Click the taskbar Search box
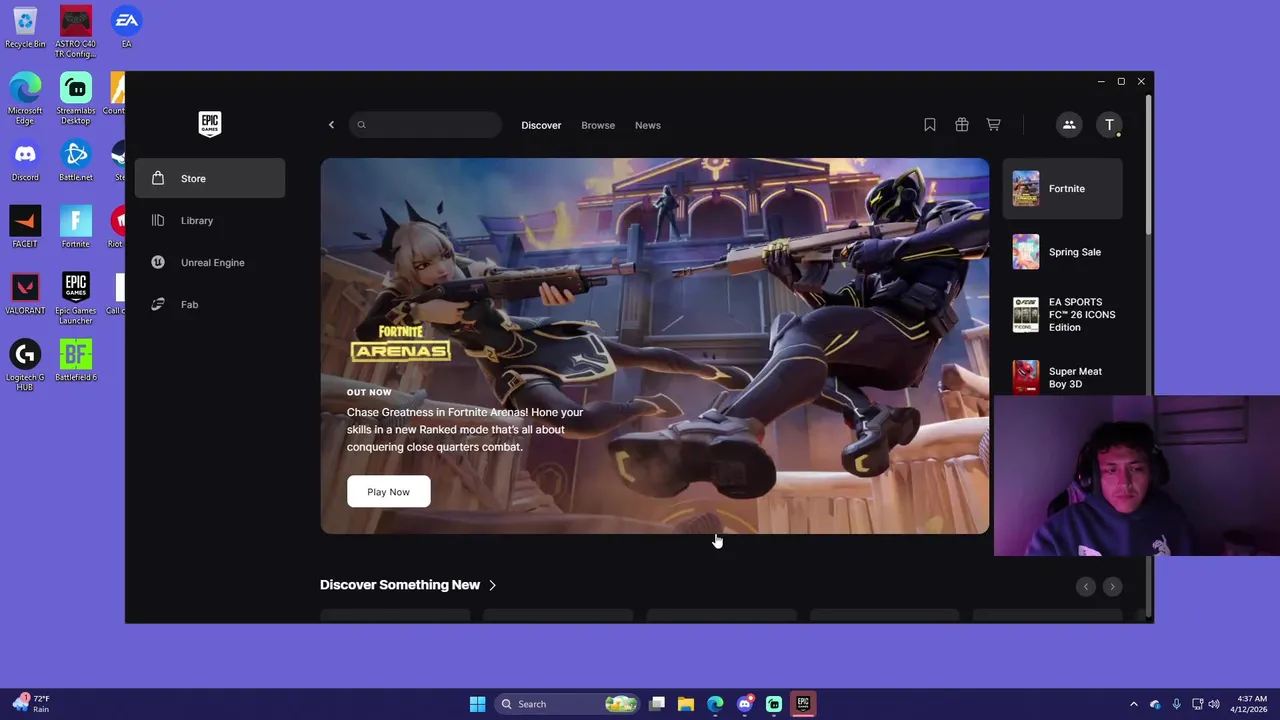Screen dimensions: 1280x720 (x=567, y=704)
